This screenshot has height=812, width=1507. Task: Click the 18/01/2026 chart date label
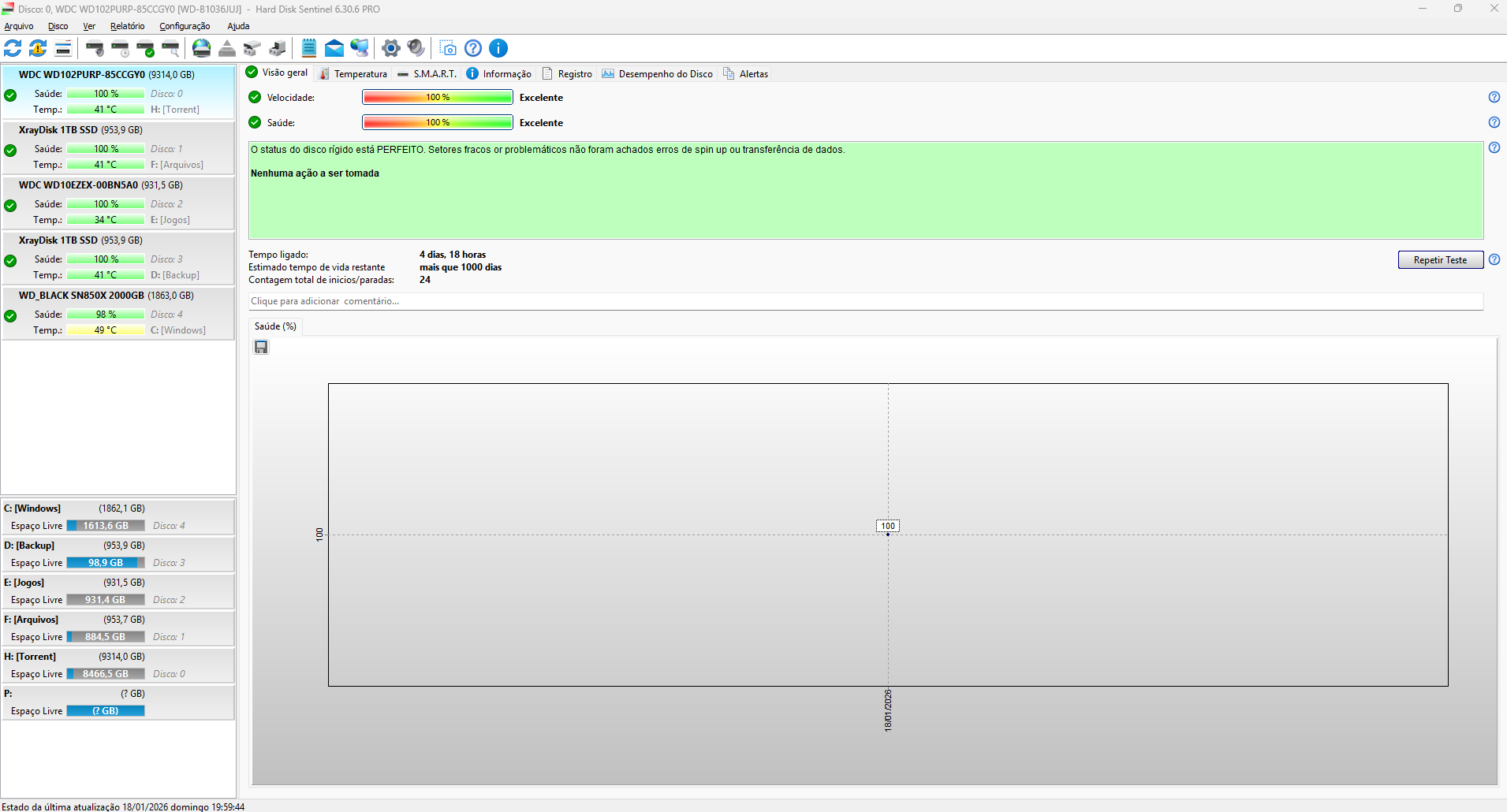click(888, 710)
